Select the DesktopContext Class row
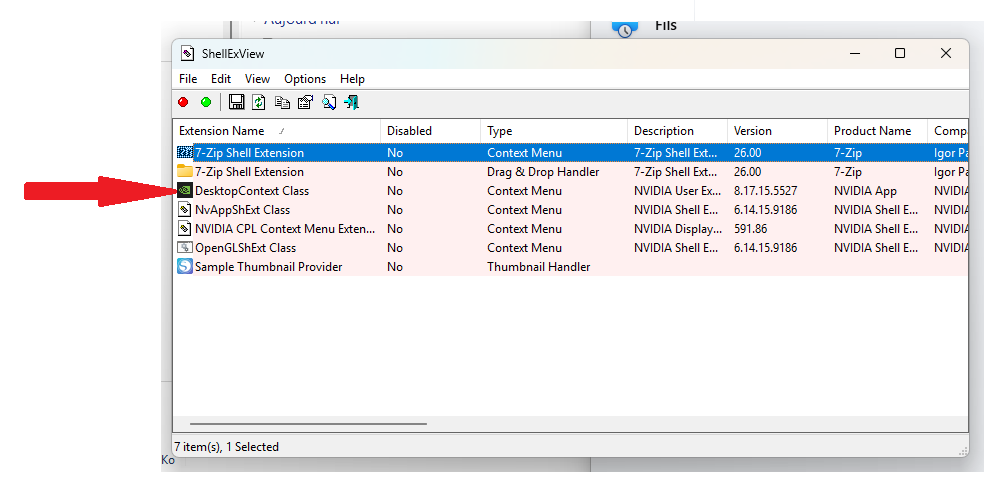 pyautogui.click(x=571, y=191)
